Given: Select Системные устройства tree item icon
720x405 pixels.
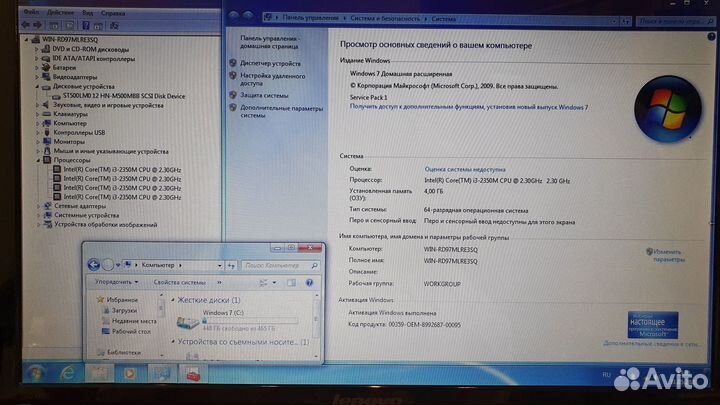Looking at the screenshot, I should coord(47,215).
